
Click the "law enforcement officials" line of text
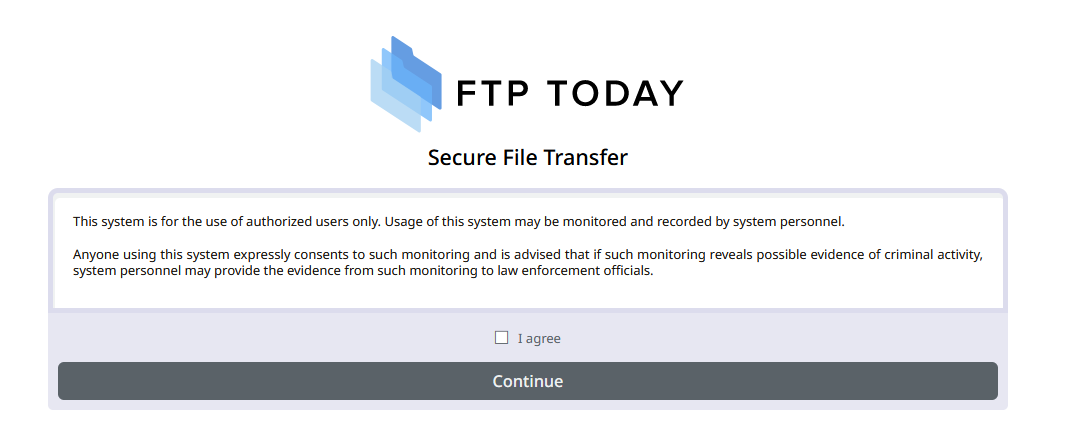pyautogui.click(x=363, y=271)
